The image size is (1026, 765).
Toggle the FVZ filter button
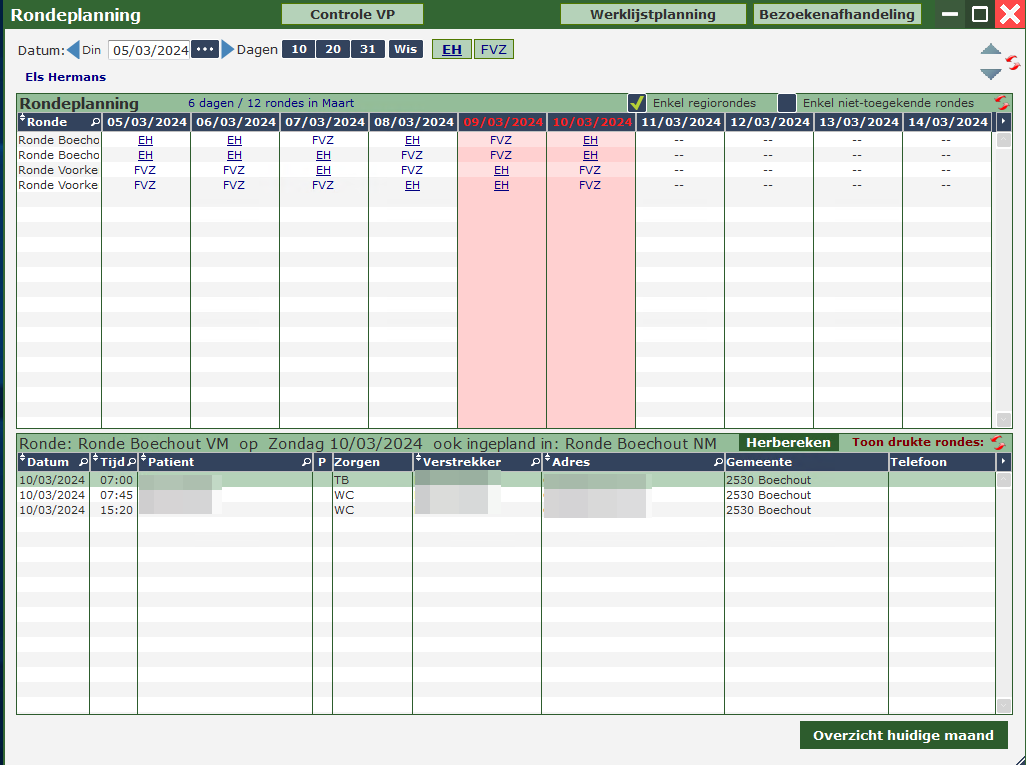tap(494, 49)
